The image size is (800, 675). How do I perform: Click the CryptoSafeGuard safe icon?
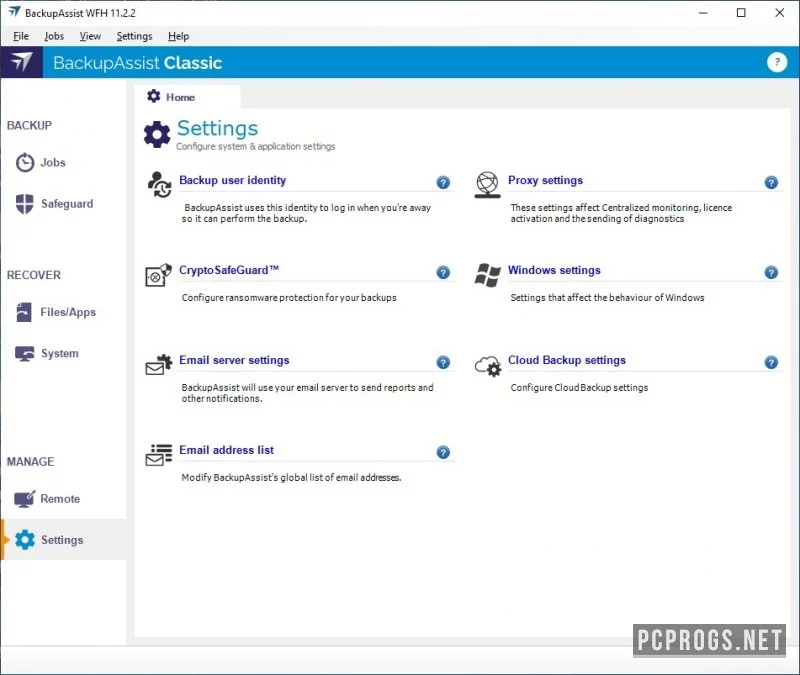pyautogui.click(x=158, y=275)
